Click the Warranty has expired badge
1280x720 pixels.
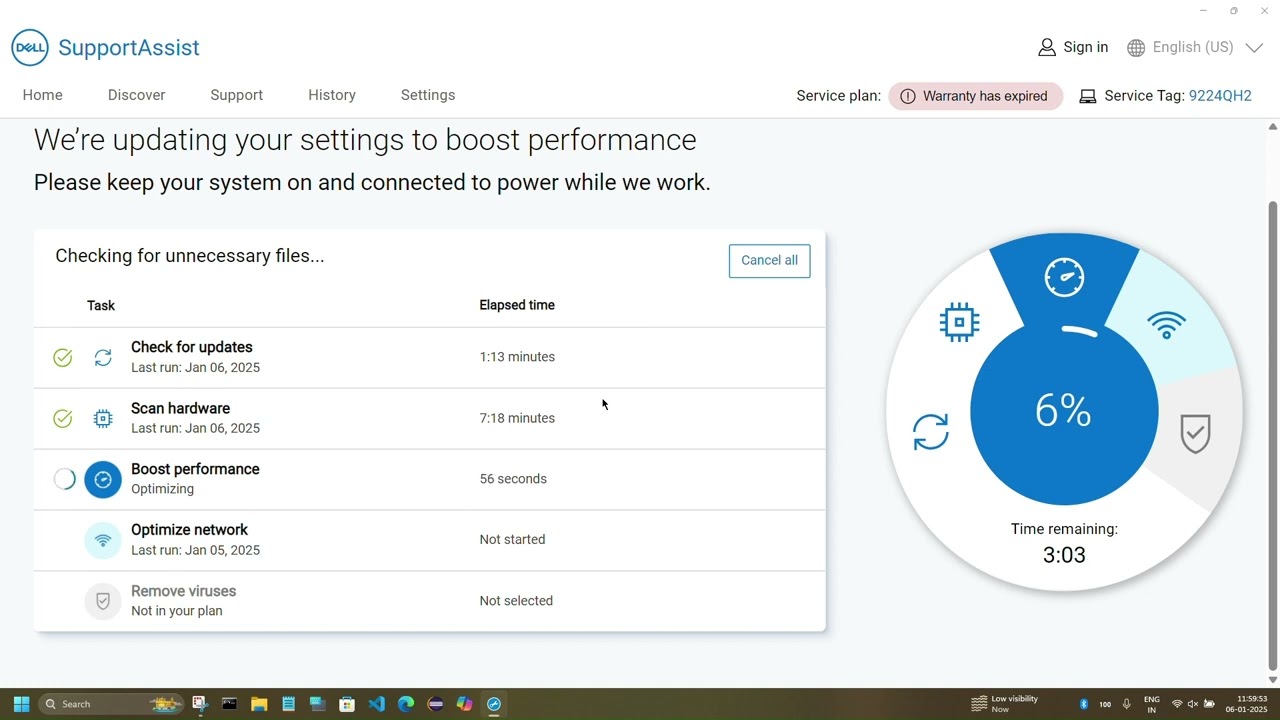975,96
